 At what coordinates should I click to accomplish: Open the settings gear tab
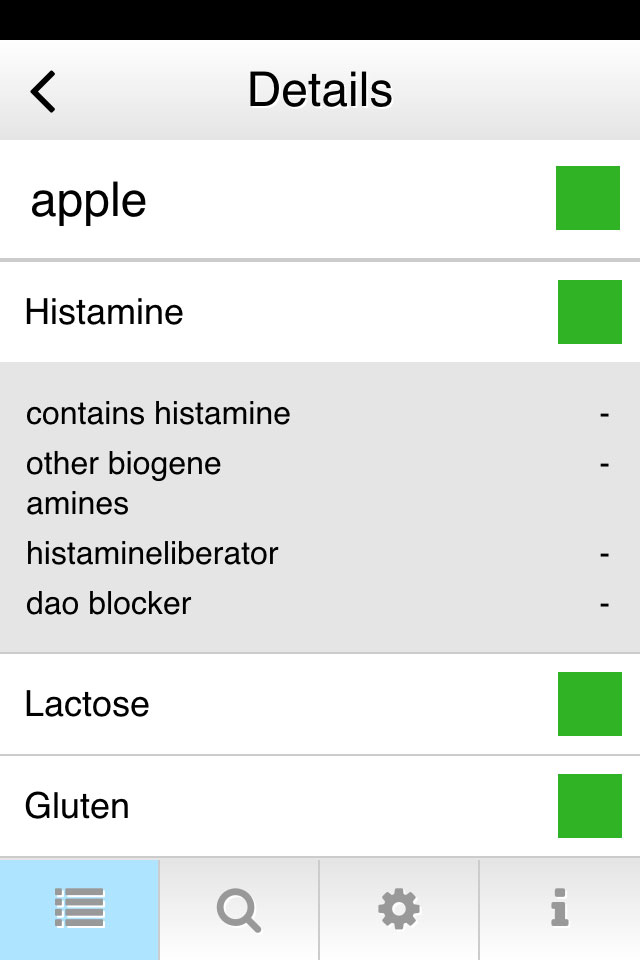coord(399,909)
